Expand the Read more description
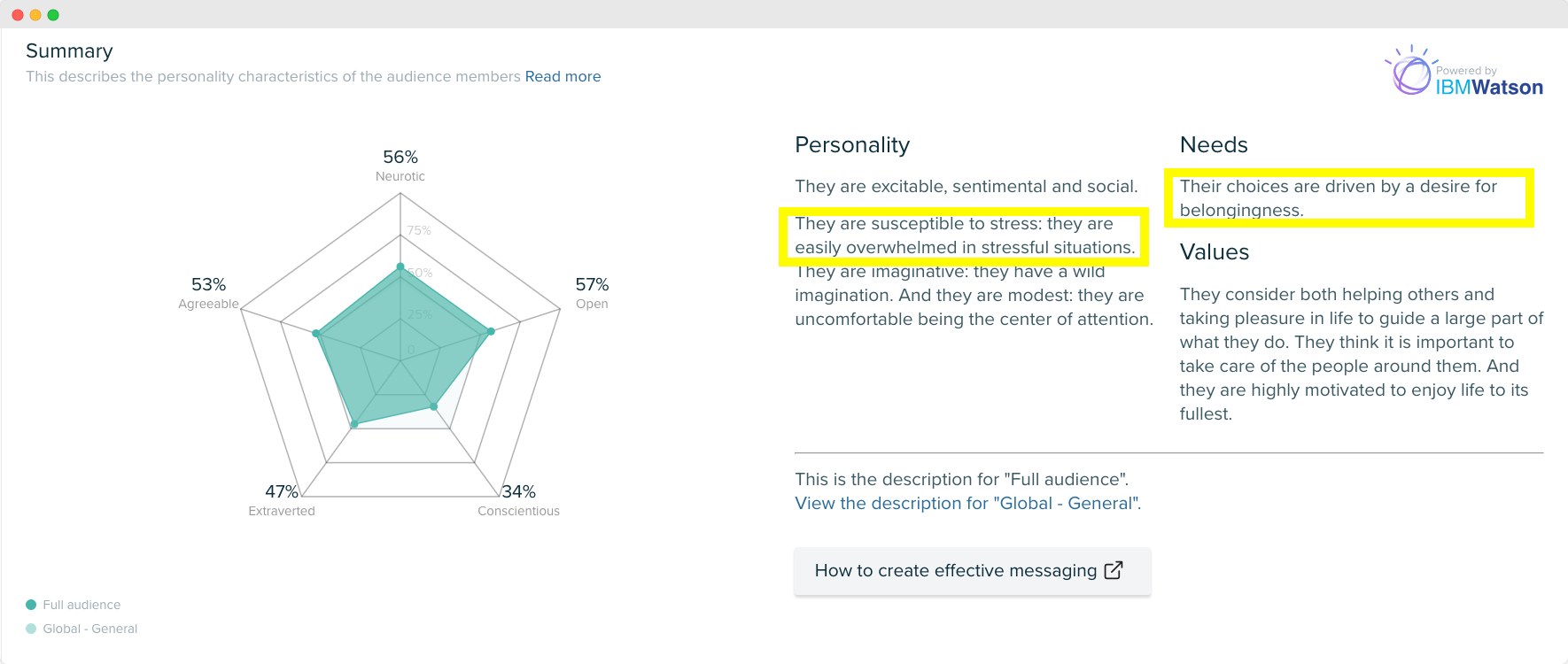Image resolution: width=1568 pixels, height=664 pixels. [563, 76]
